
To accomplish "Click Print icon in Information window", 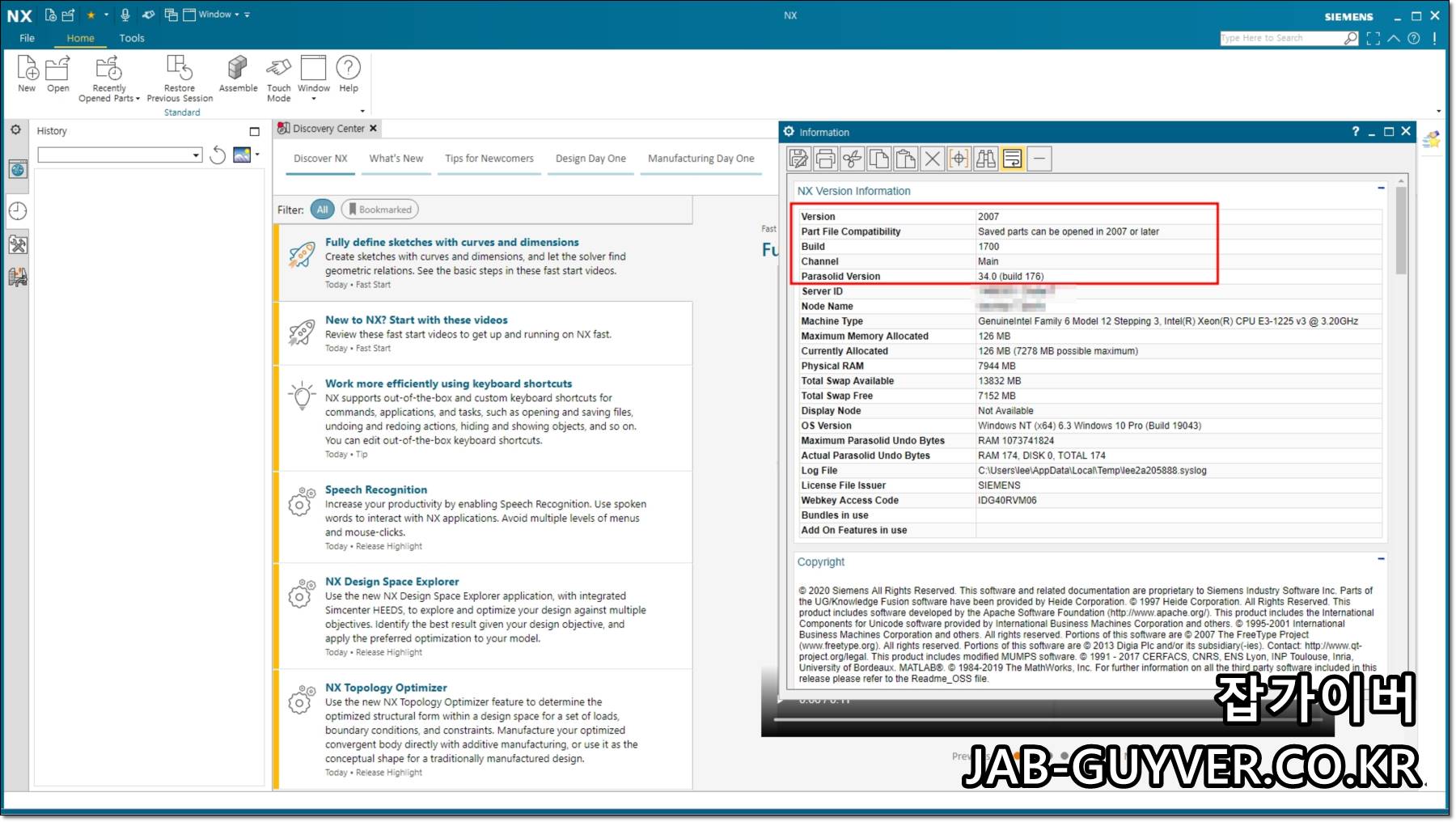I will pyautogui.click(x=825, y=159).
